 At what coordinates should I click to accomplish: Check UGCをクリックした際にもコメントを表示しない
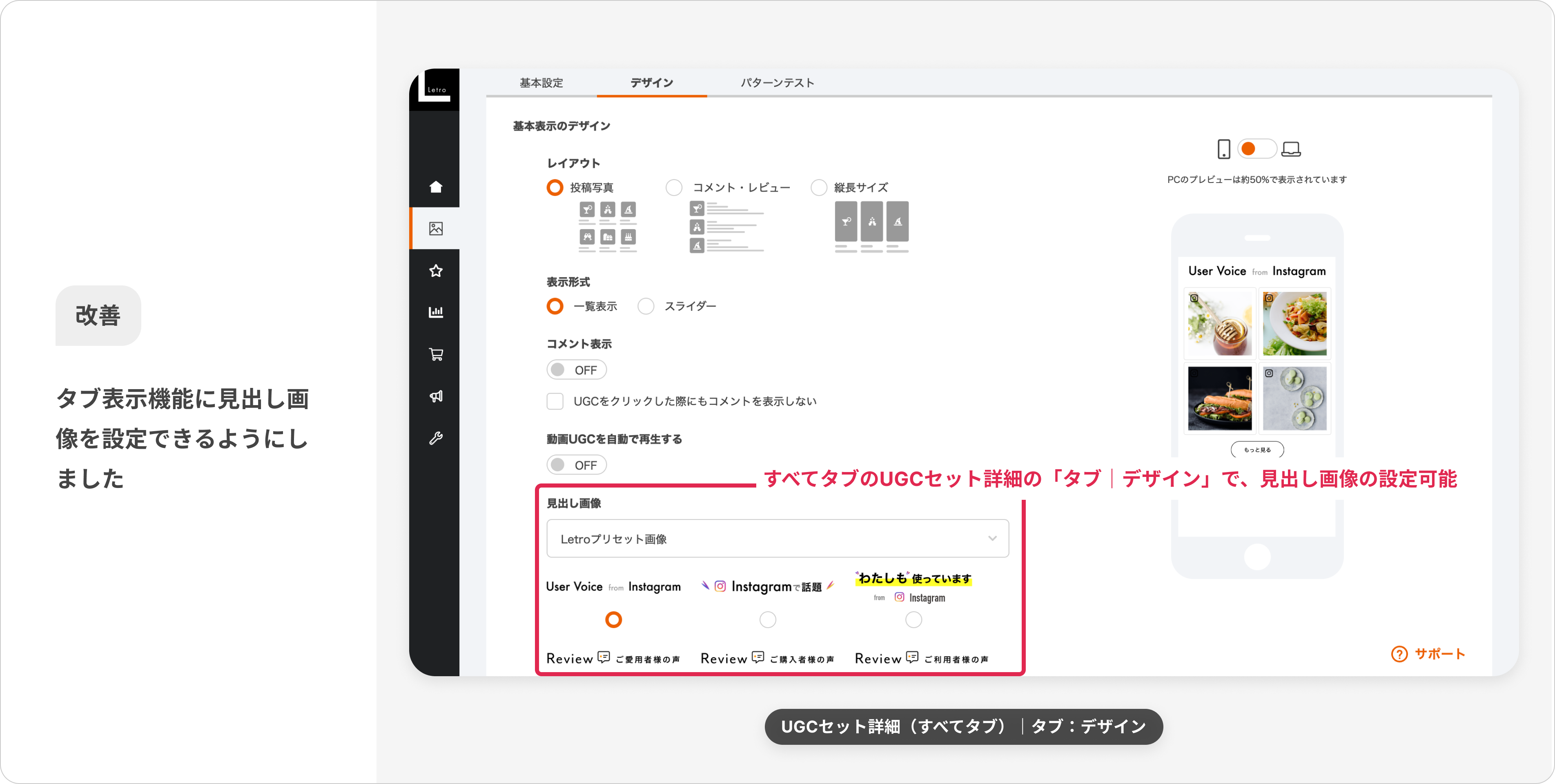(x=555, y=401)
